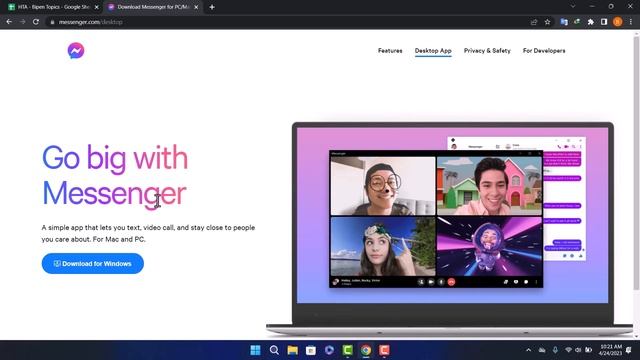
Task: Open the Extensions puzzle piece menu
Action: pos(591,22)
